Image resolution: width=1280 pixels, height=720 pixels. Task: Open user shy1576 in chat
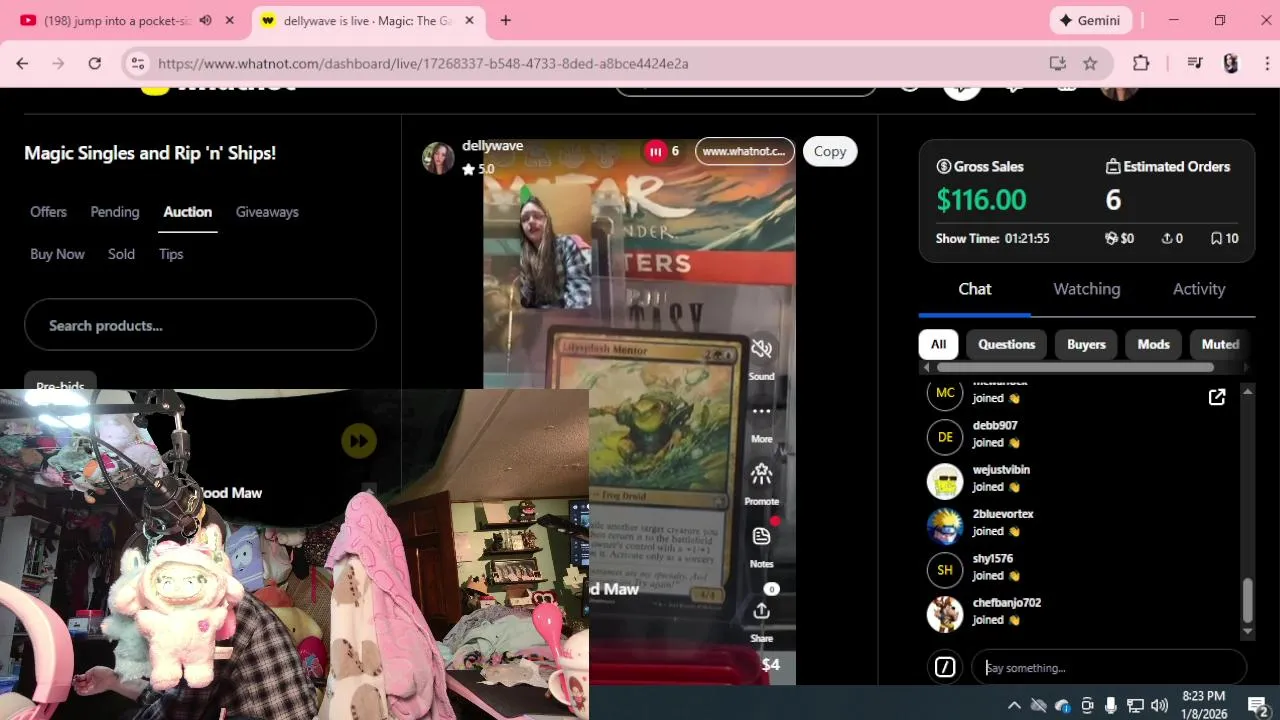pyautogui.click(x=993, y=558)
